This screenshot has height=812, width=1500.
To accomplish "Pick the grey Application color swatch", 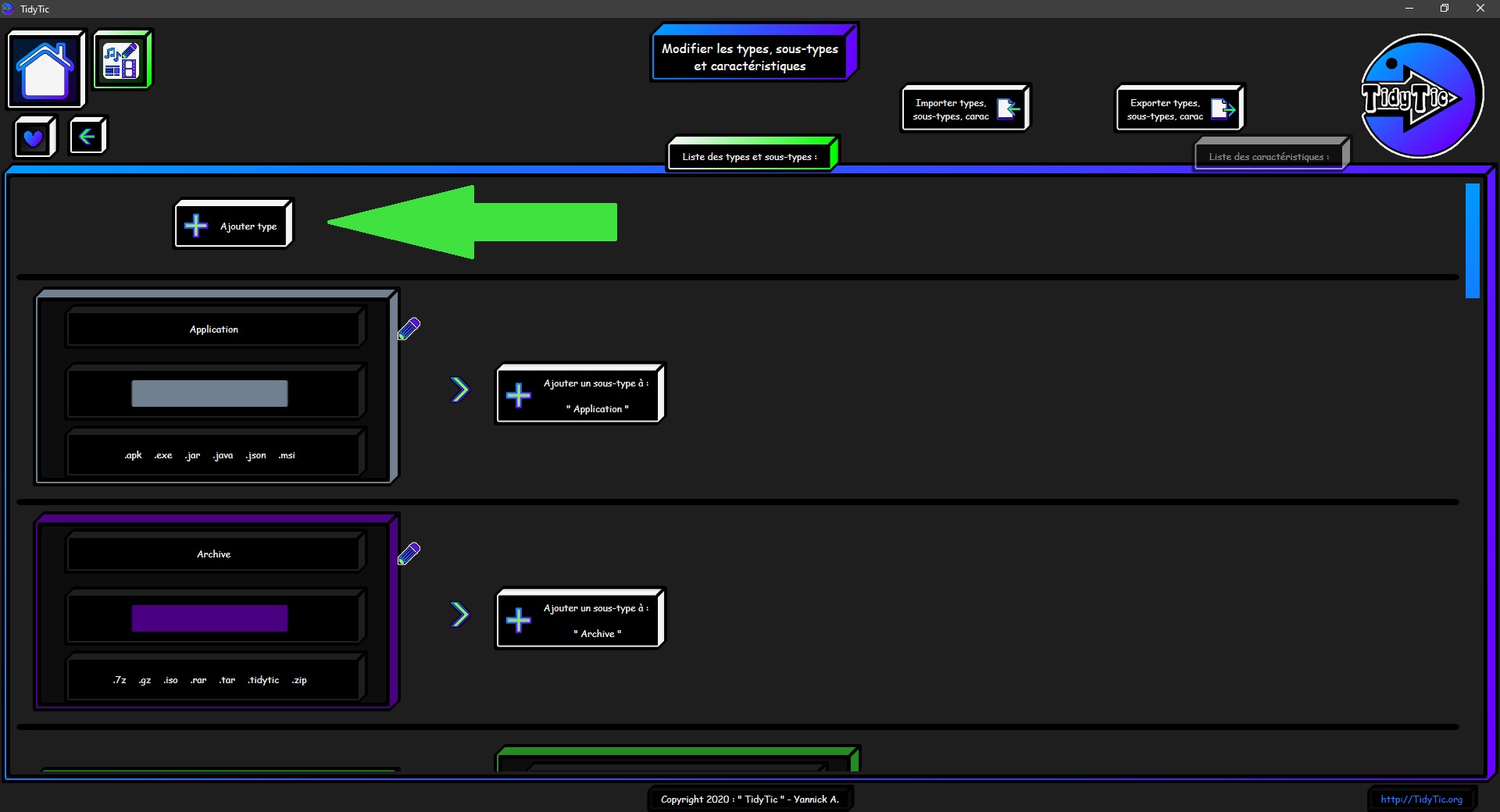I will [209, 394].
